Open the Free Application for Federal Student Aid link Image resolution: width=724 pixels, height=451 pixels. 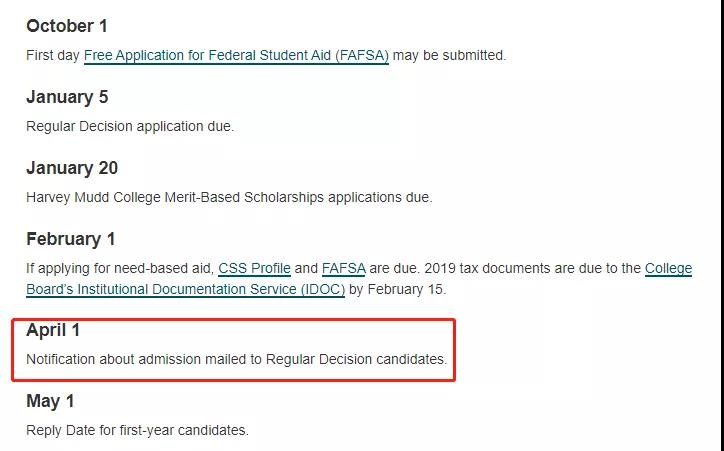(x=236, y=55)
